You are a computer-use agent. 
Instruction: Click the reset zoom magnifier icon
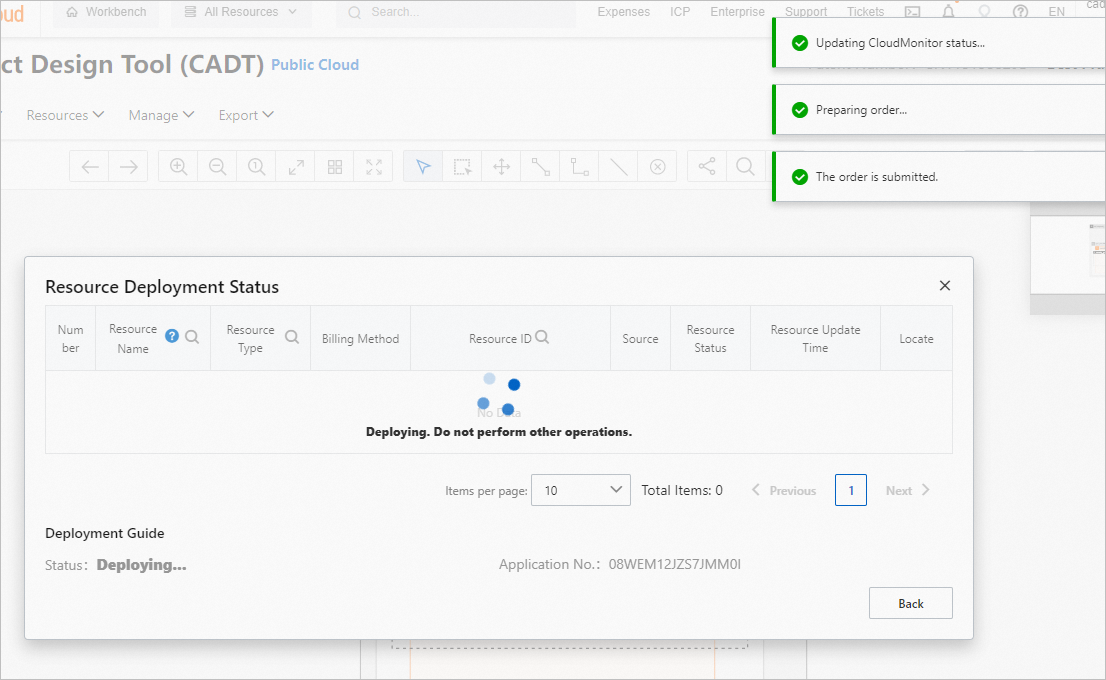pos(256,167)
